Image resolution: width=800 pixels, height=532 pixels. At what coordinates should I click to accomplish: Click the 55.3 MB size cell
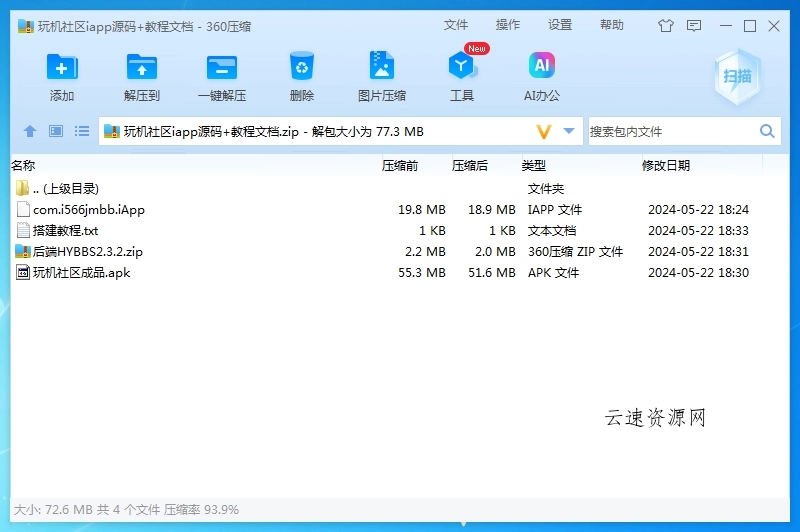pyautogui.click(x=421, y=272)
